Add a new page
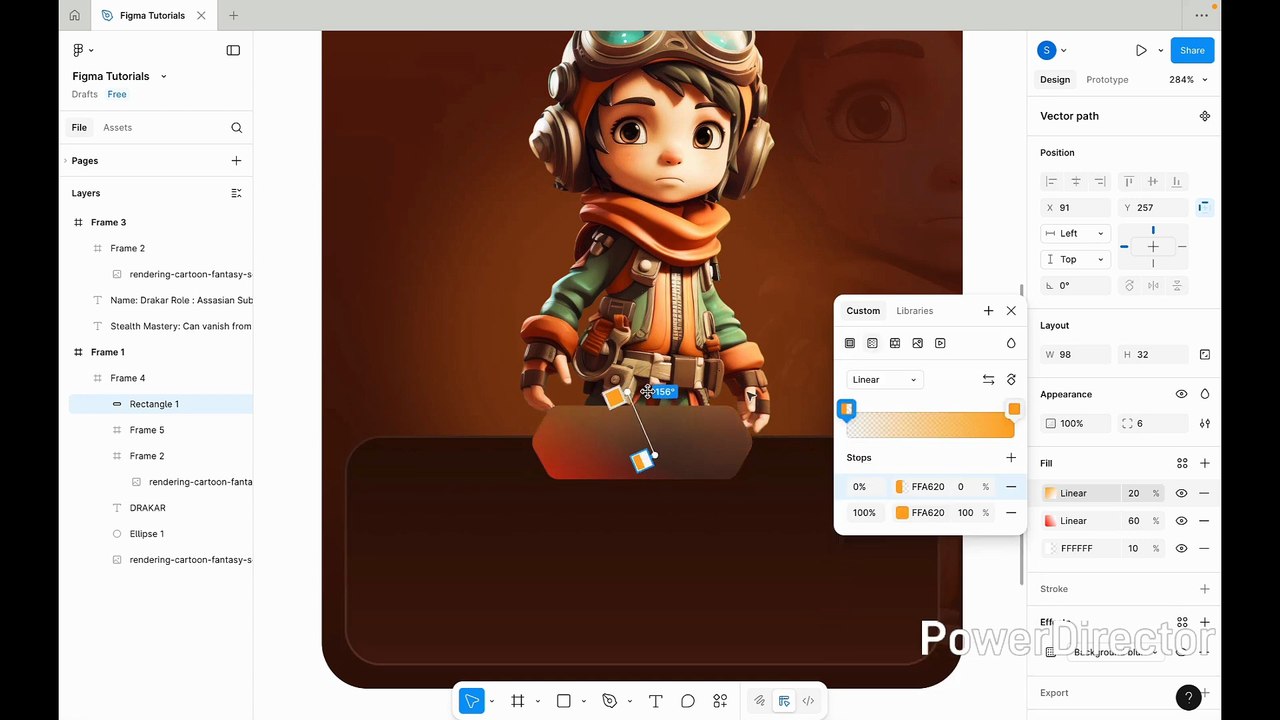The width and height of the screenshot is (1280, 720). click(x=236, y=160)
